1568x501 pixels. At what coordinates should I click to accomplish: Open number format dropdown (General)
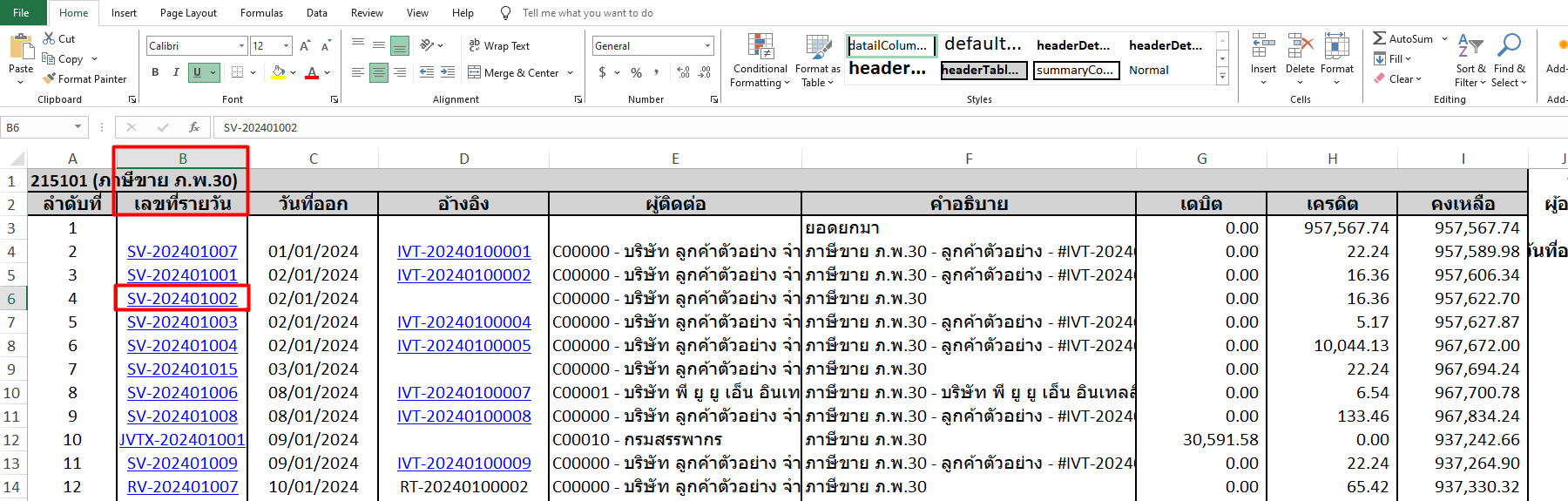click(x=707, y=45)
